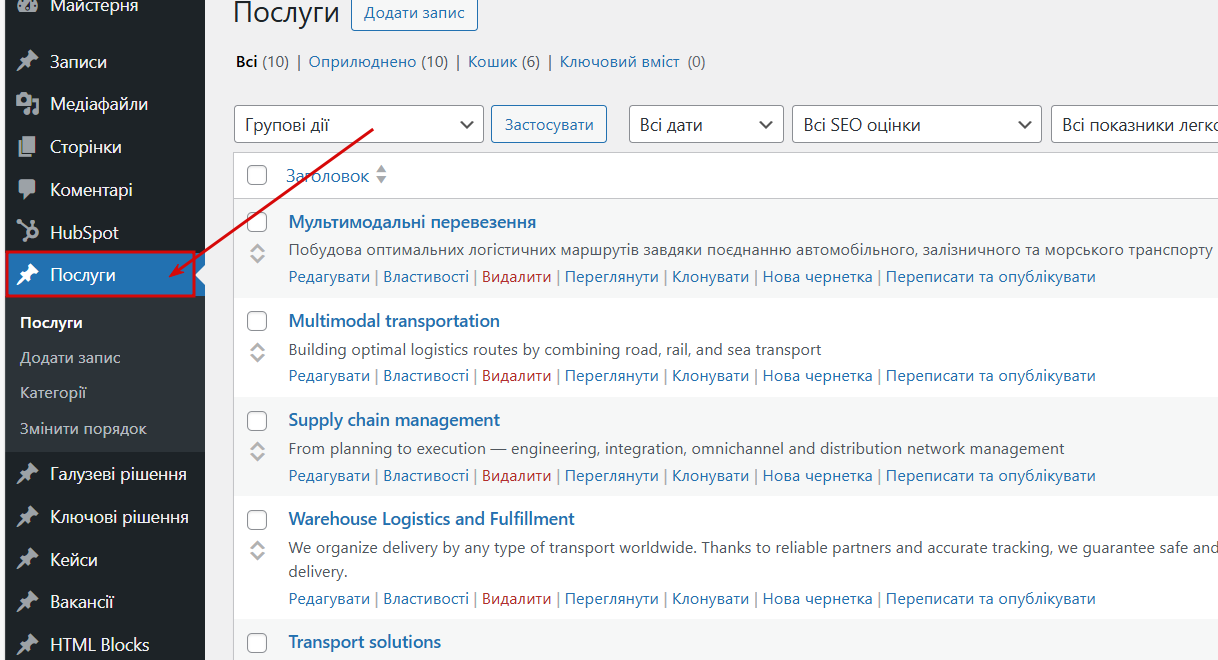Click the Додати запис button near the title
This screenshot has width=1218, height=660.
click(x=414, y=14)
